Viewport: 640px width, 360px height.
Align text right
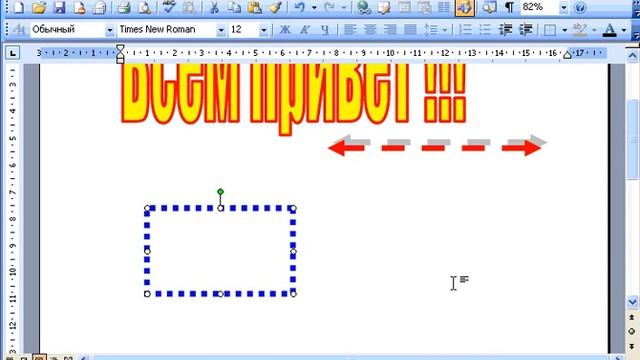pyautogui.click(x=390, y=29)
